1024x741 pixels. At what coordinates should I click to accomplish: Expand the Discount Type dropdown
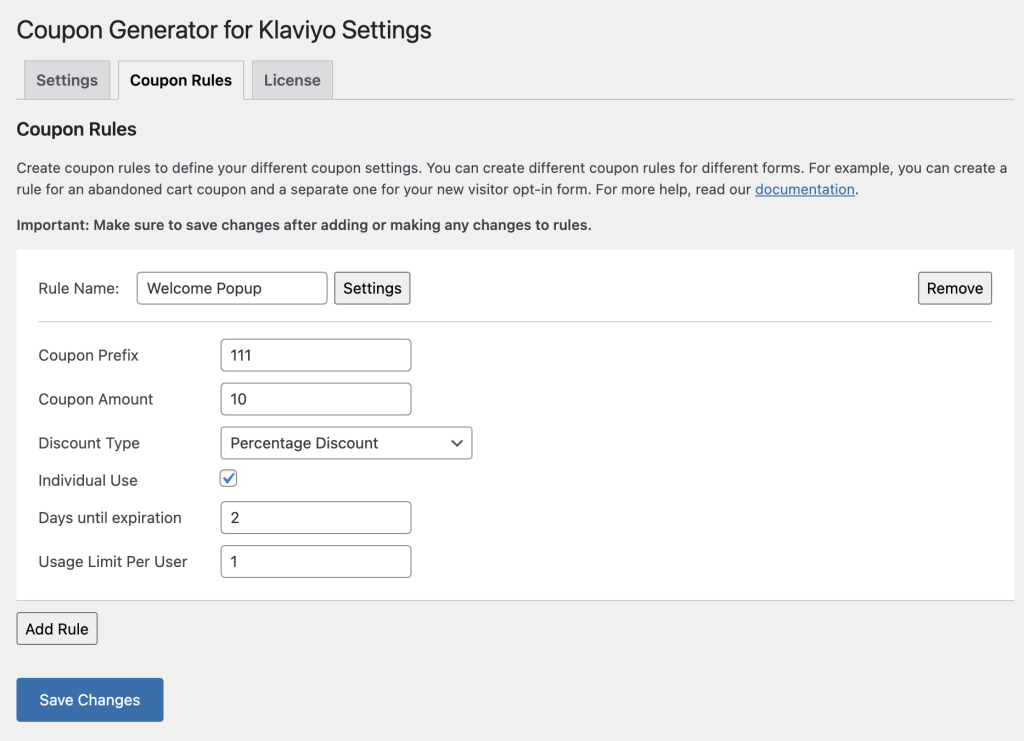[x=346, y=443]
